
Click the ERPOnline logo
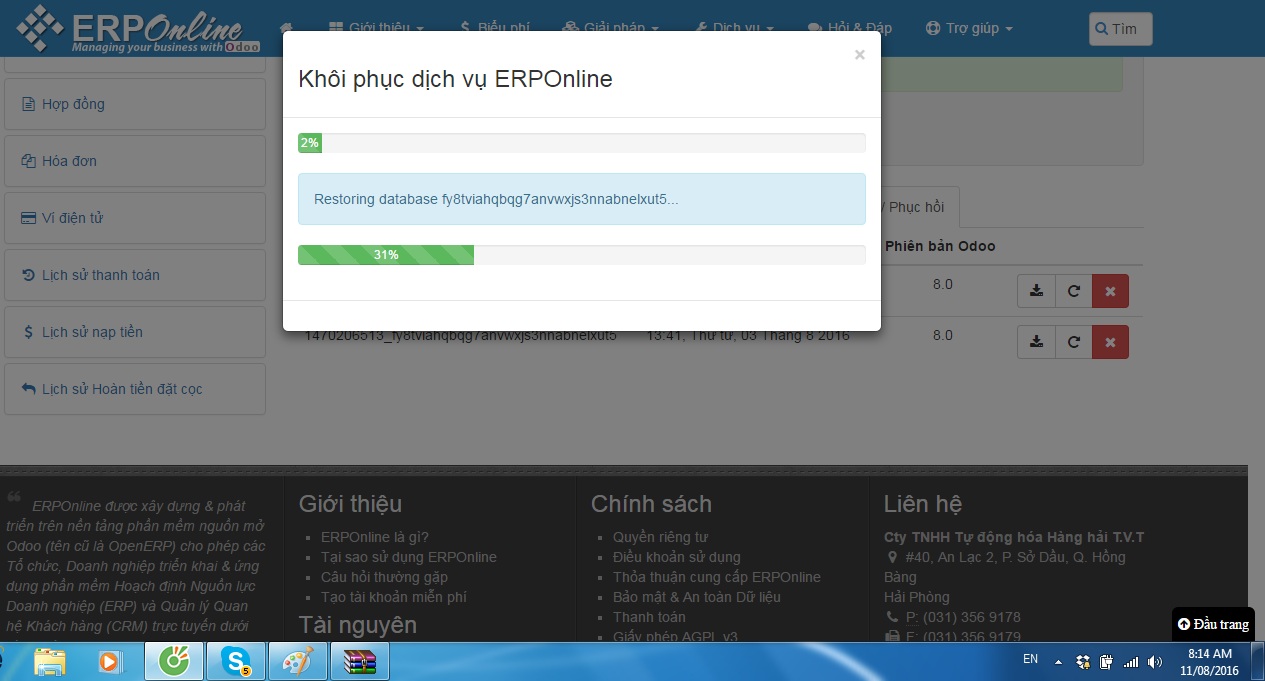coord(137,29)
